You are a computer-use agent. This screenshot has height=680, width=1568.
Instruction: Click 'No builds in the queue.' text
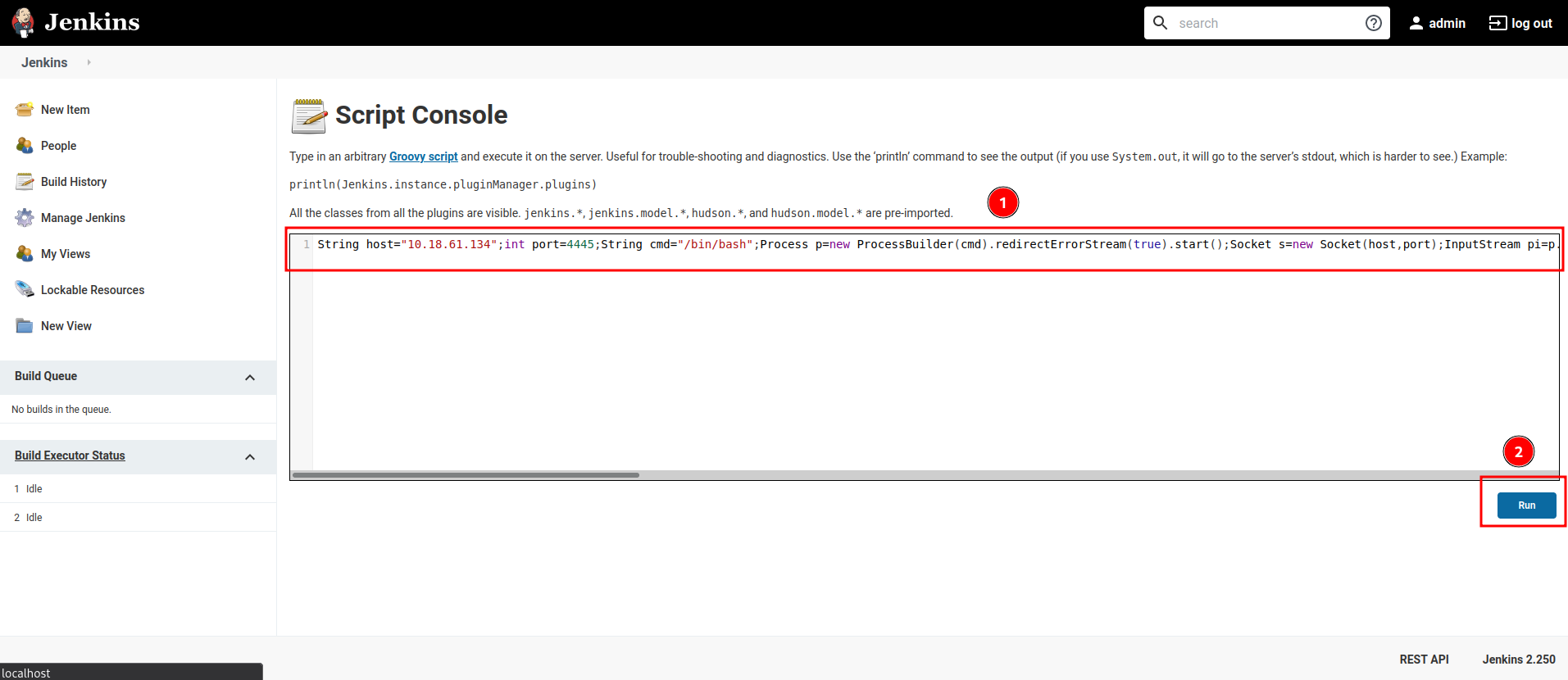pos(61,410)
